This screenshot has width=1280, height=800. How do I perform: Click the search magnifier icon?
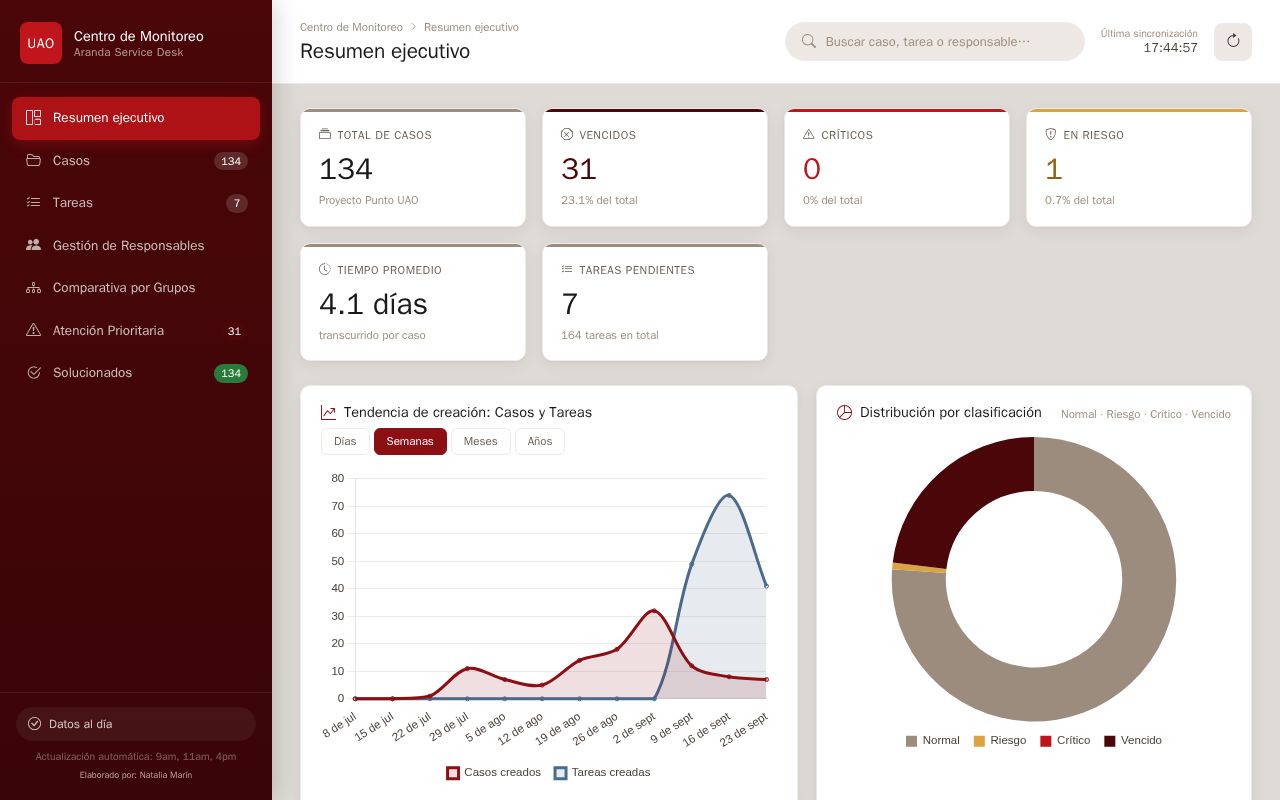(809, 42)
